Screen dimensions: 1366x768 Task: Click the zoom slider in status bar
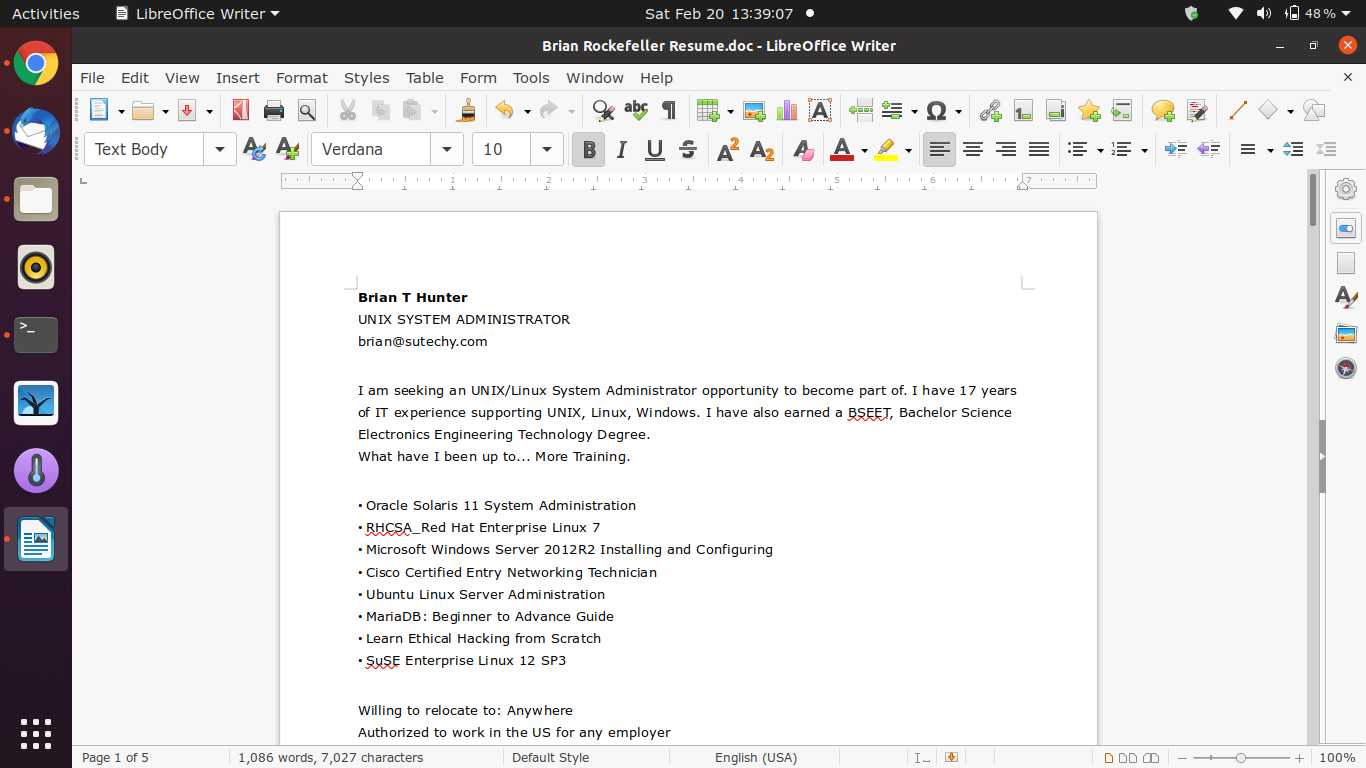1240,758
